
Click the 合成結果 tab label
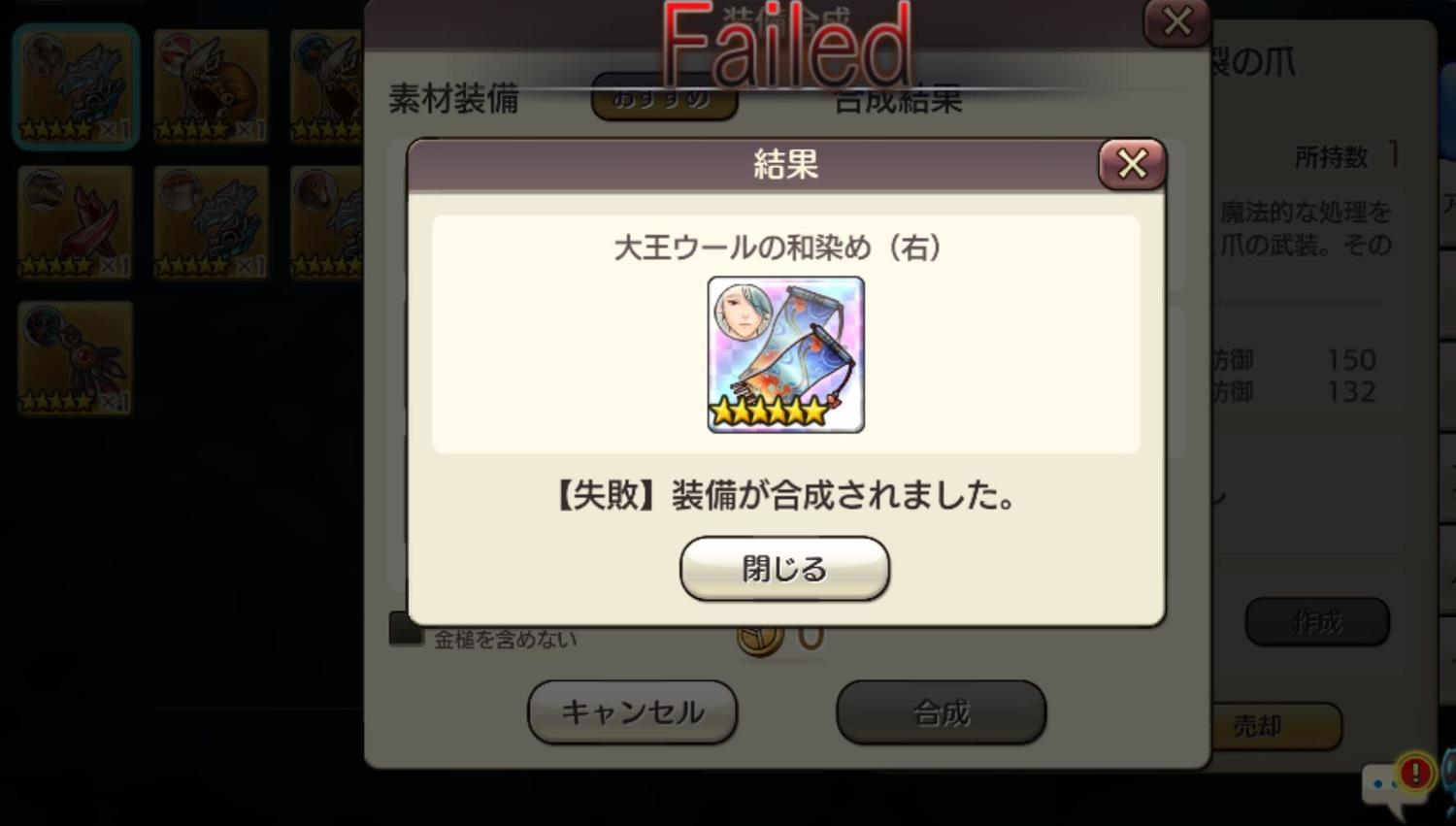[x=899, y=99]
